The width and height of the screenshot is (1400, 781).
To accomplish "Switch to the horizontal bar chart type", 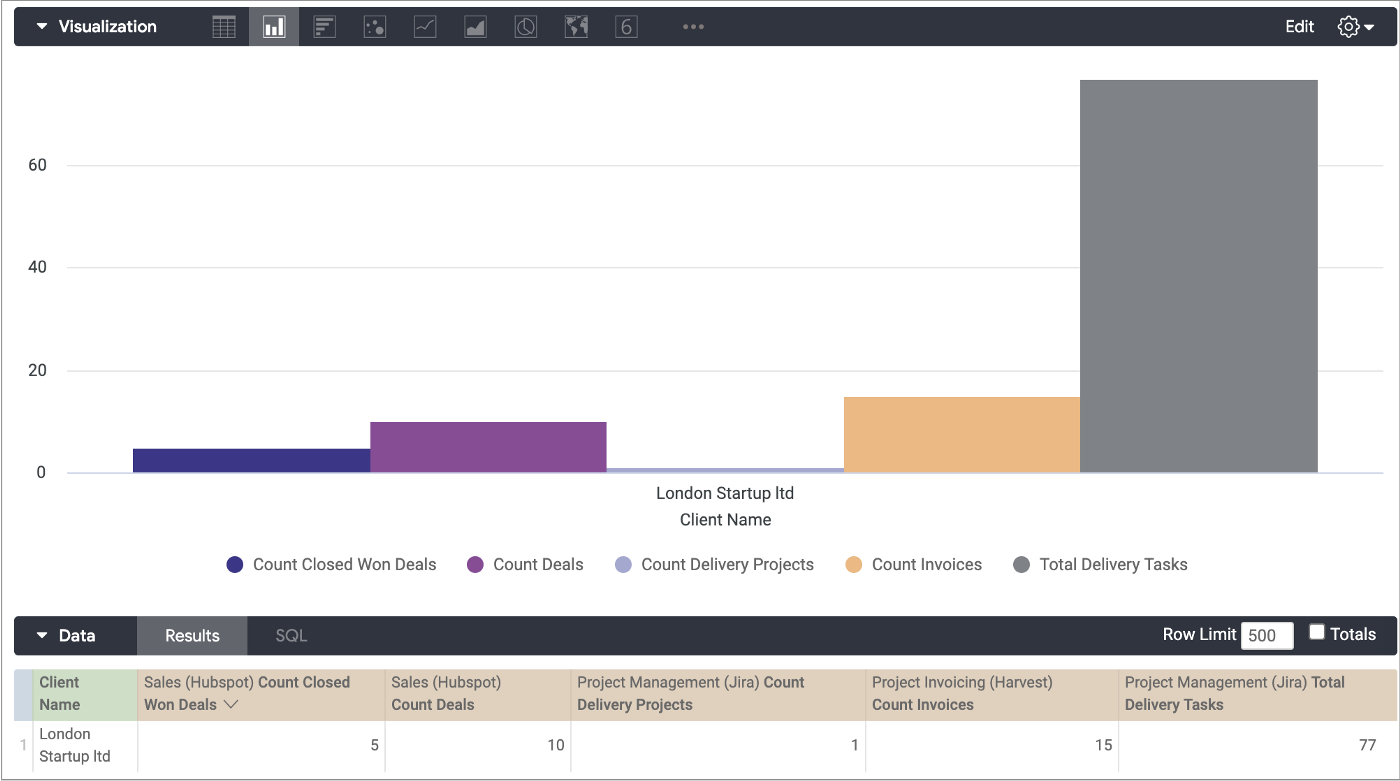I will pyautogui.click(x=324, y=27).
